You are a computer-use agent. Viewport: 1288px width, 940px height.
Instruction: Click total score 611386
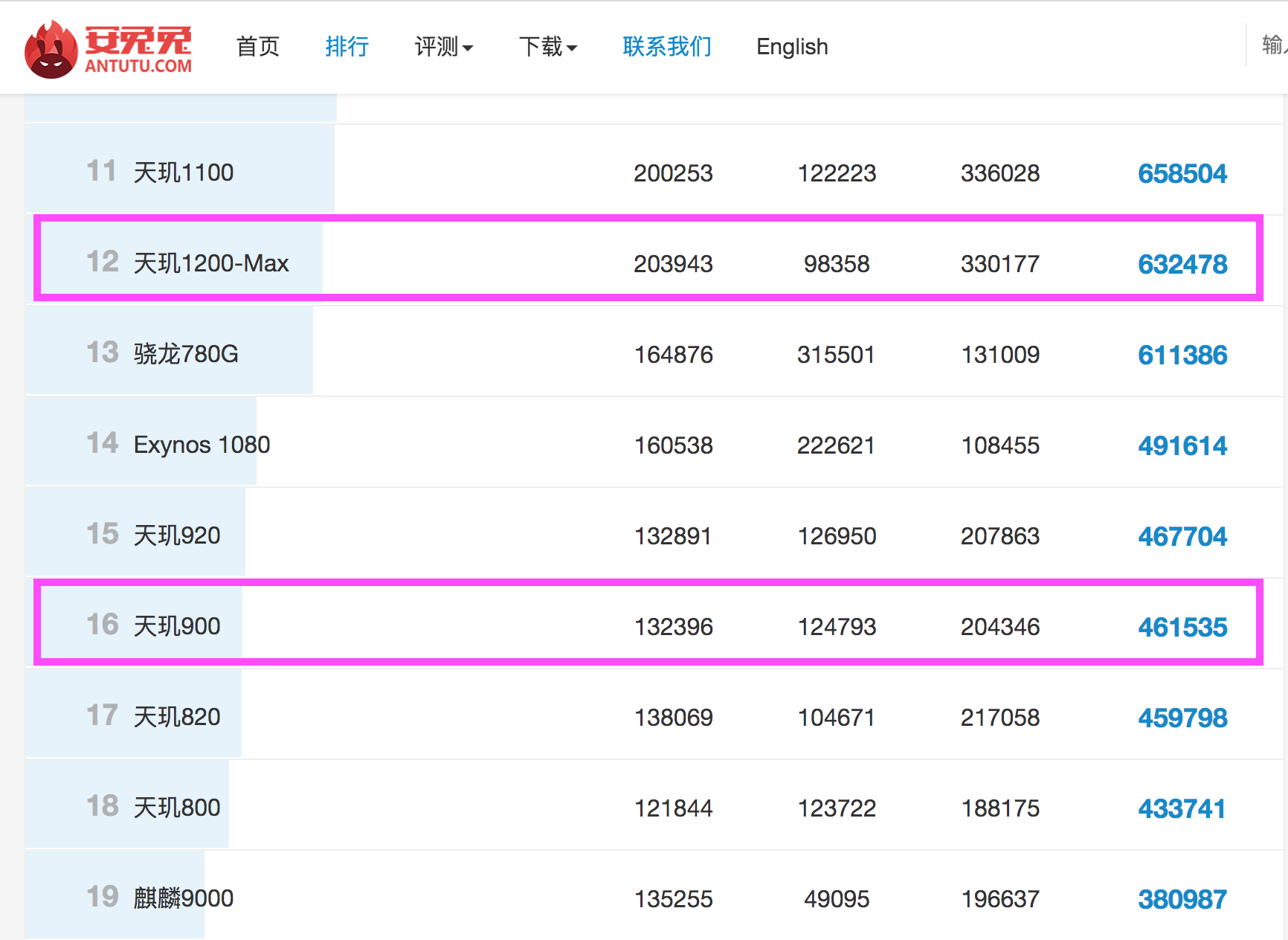(x=1182, y=355)
